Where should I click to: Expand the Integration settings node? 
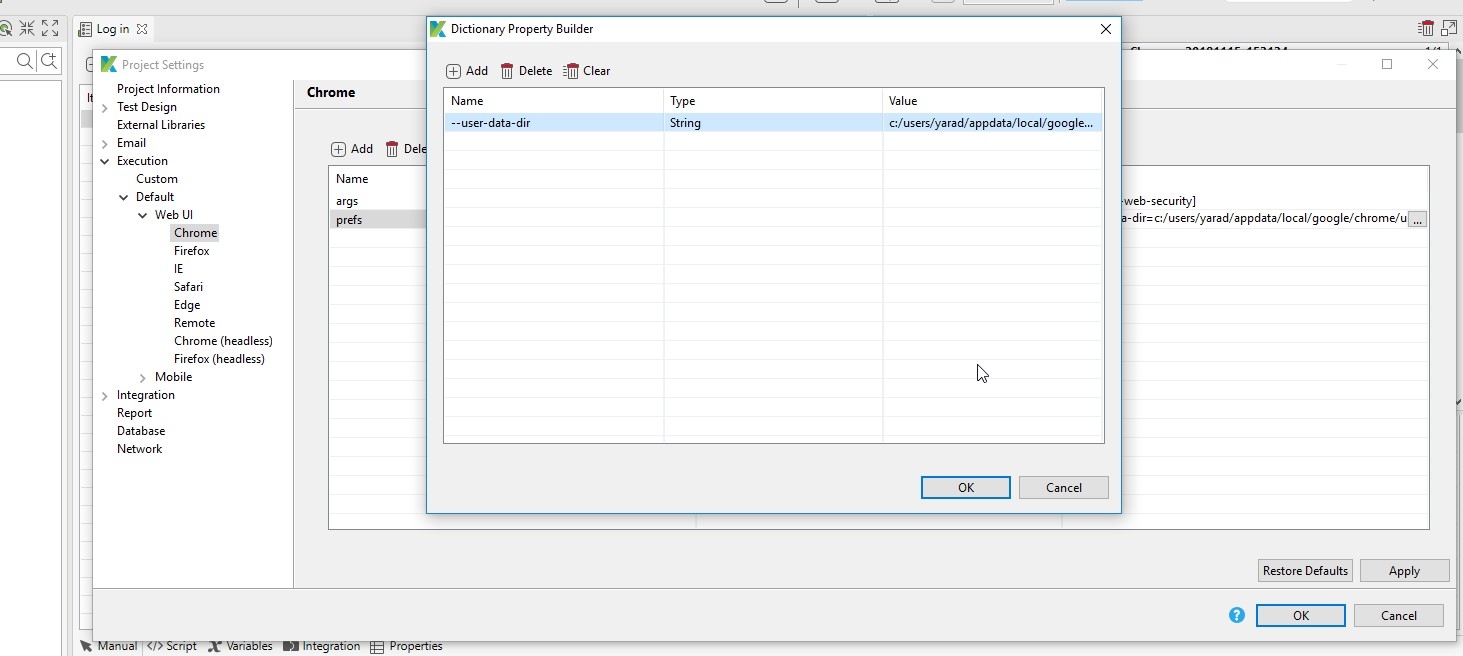105,396
